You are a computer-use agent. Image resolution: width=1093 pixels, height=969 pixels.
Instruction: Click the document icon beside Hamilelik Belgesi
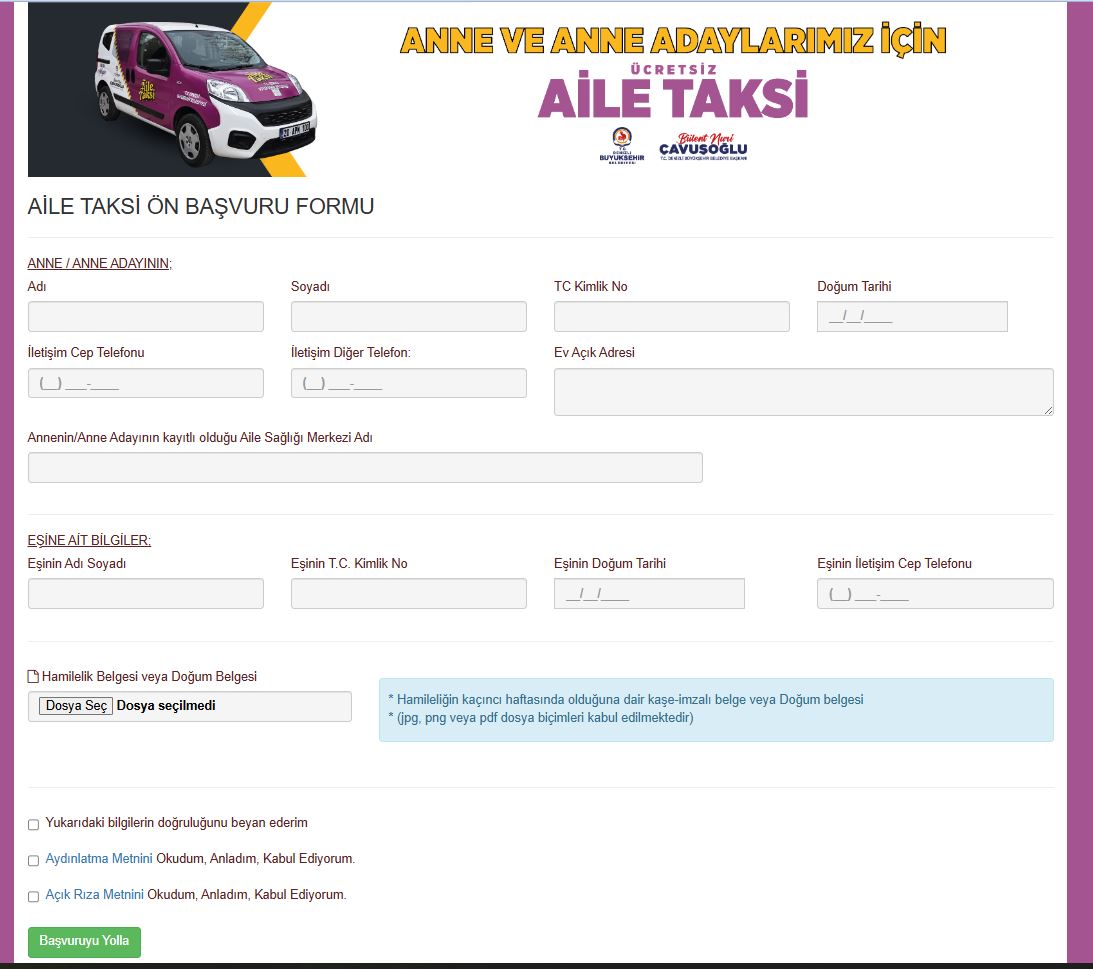coord(33,677)
